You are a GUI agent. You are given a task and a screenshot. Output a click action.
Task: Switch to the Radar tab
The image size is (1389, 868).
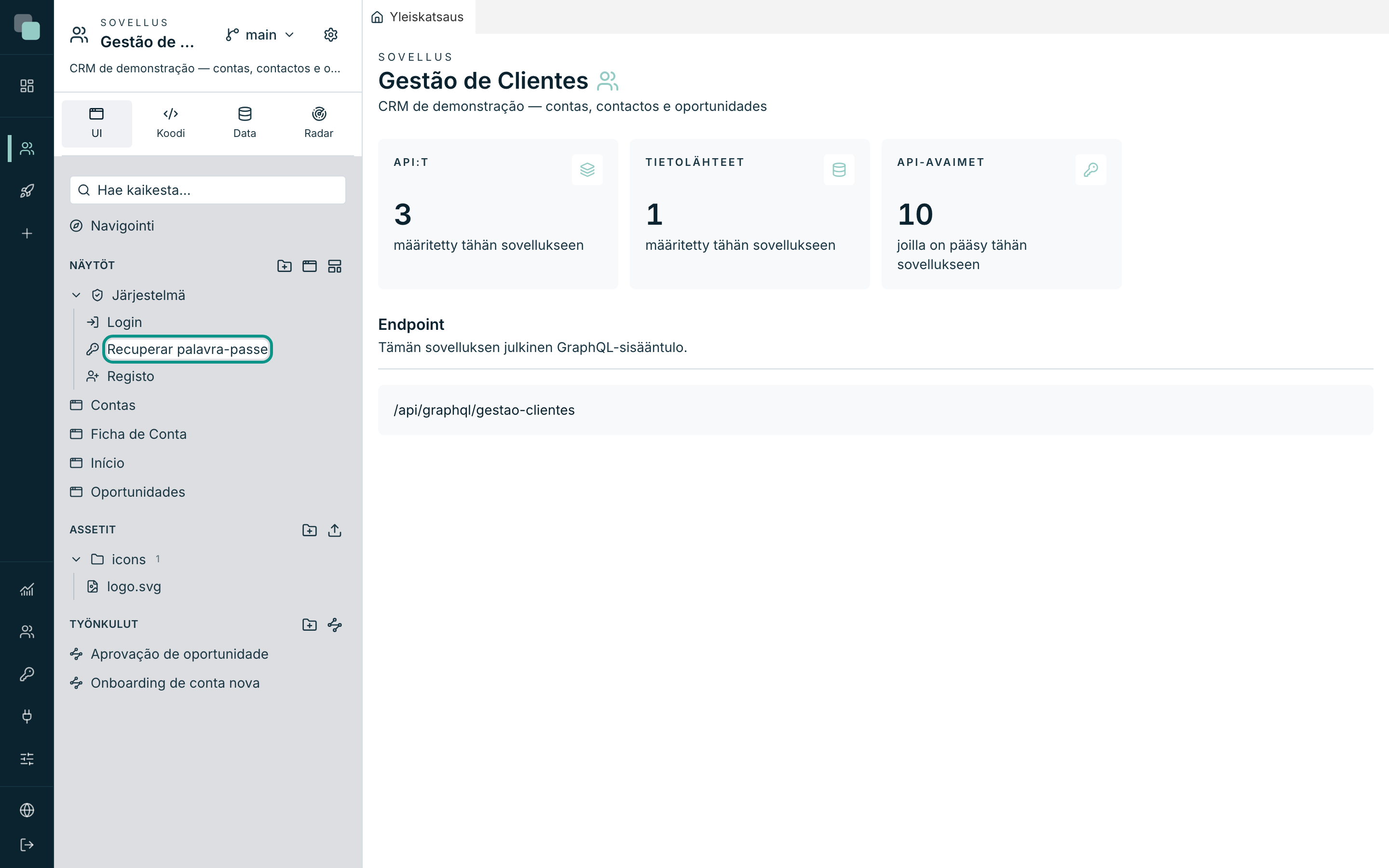click(318, 123)
